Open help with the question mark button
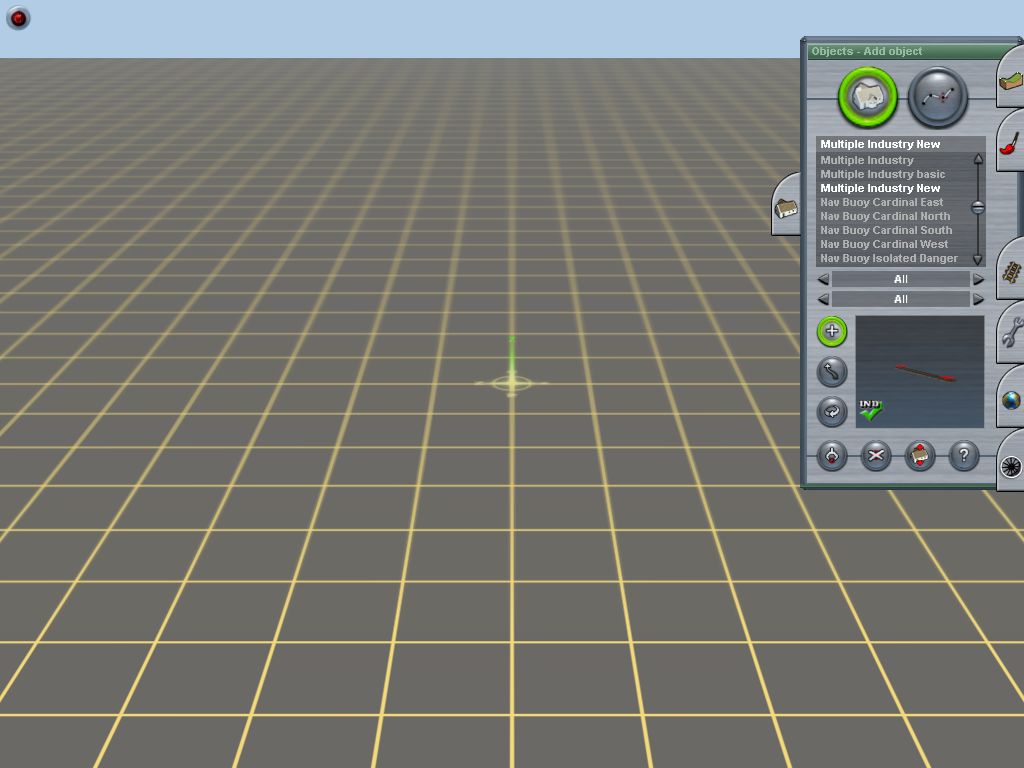Viewport: 1024px width, 768px height. 963,456
